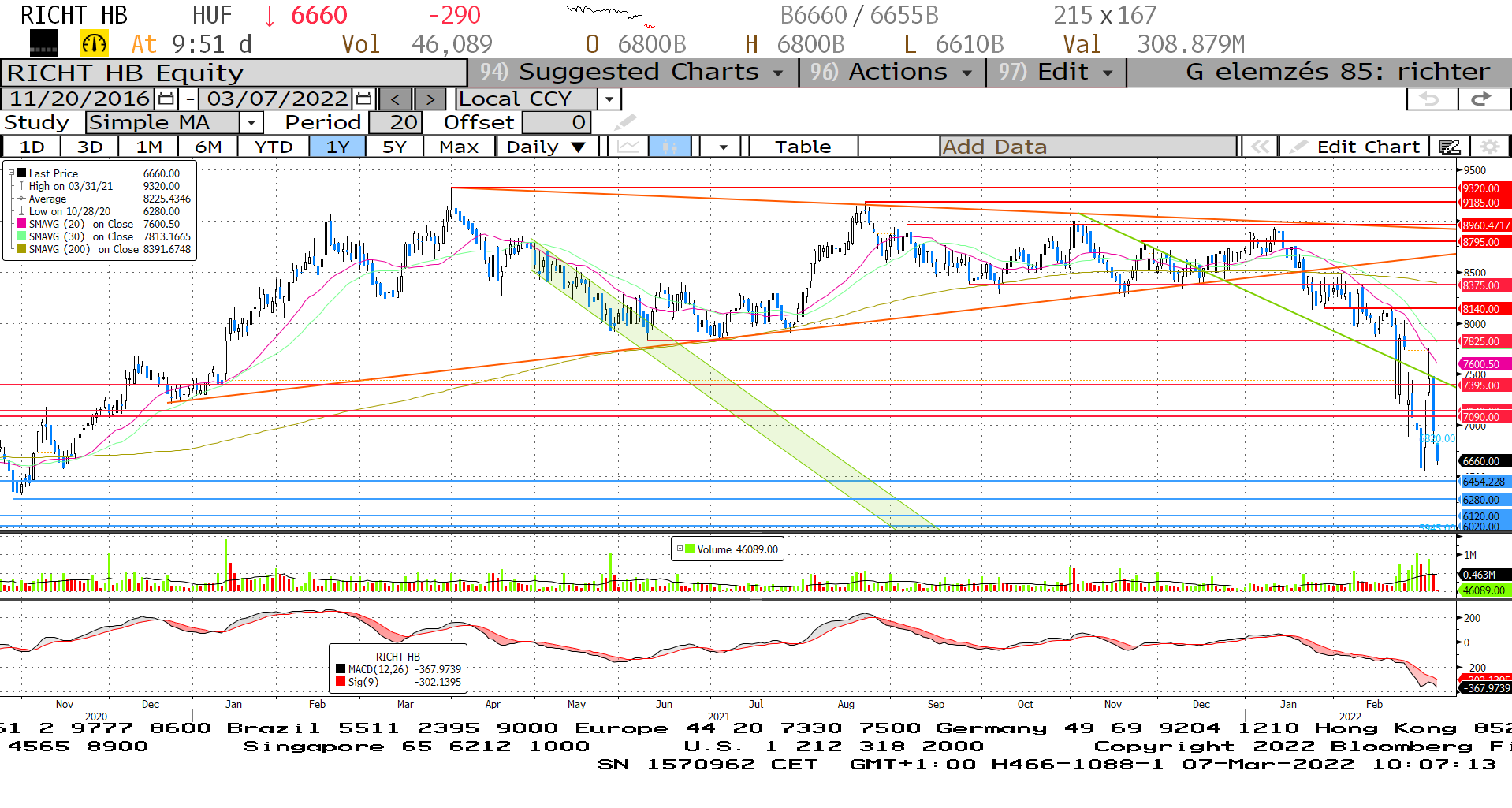Click the start date field 11/20/2016
Viewport: 1512px width, 808px height.
tap(79, 99)
